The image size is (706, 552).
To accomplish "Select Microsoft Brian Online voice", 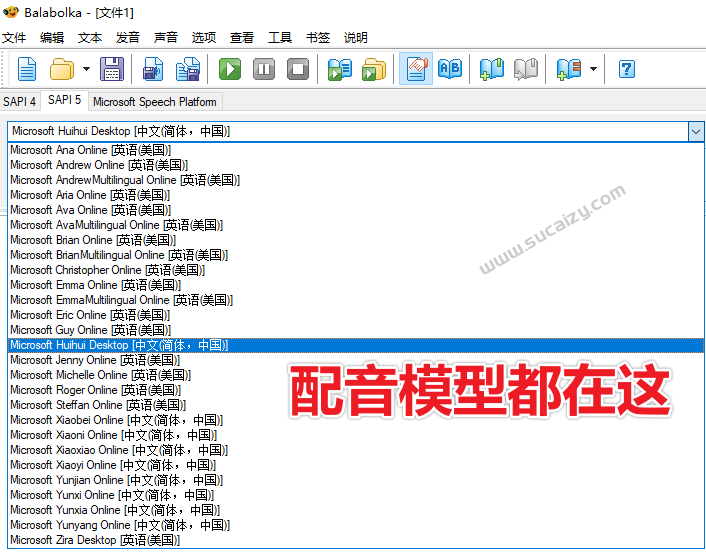I will pos(356,240).
